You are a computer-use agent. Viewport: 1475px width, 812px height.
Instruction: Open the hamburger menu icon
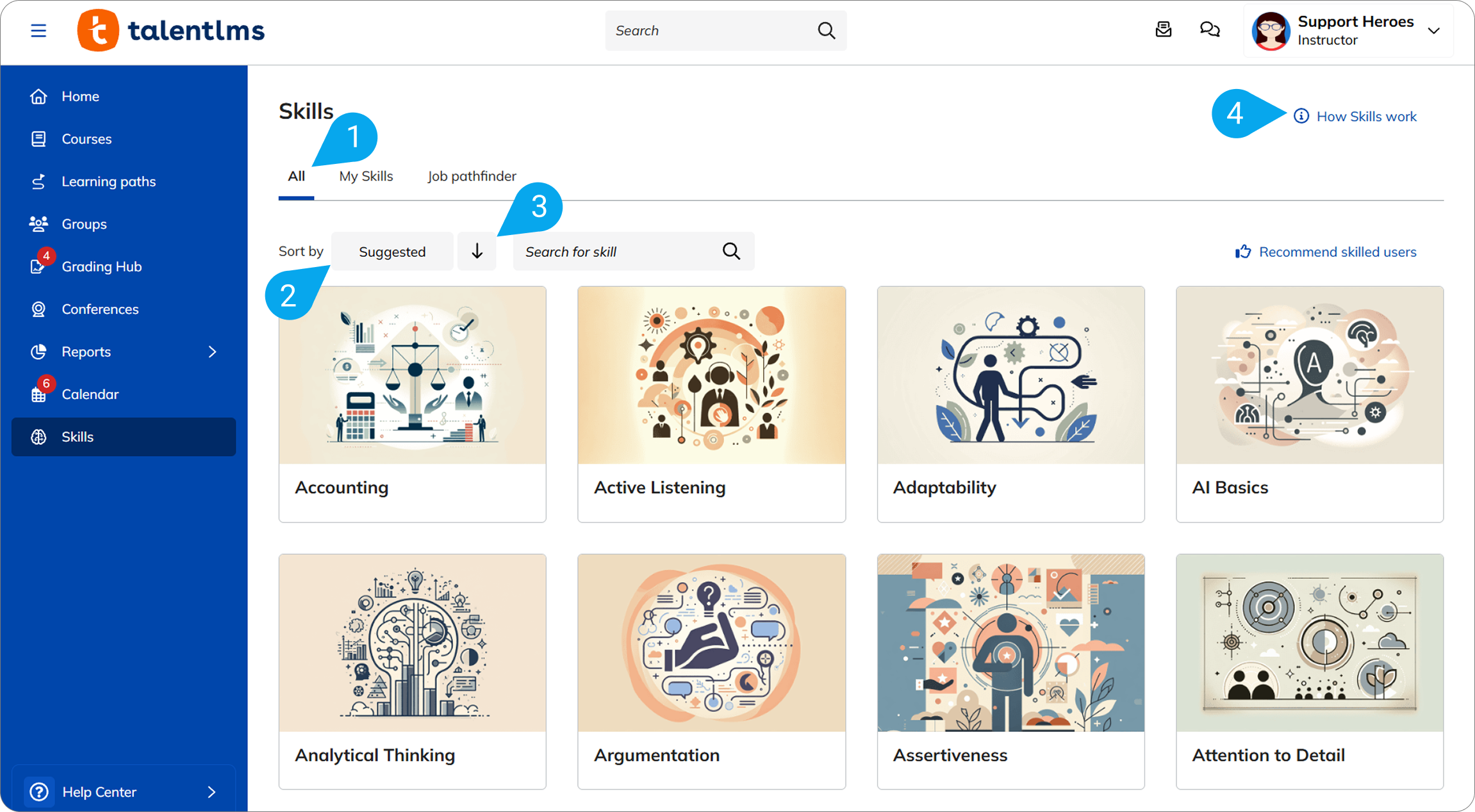point(38,31)
